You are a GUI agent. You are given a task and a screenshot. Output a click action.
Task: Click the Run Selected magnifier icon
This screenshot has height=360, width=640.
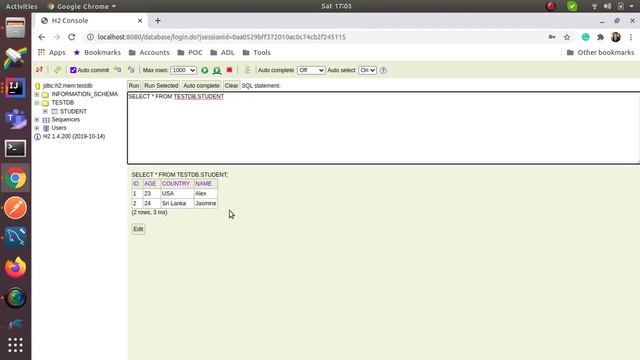click(x=217, y=70)
